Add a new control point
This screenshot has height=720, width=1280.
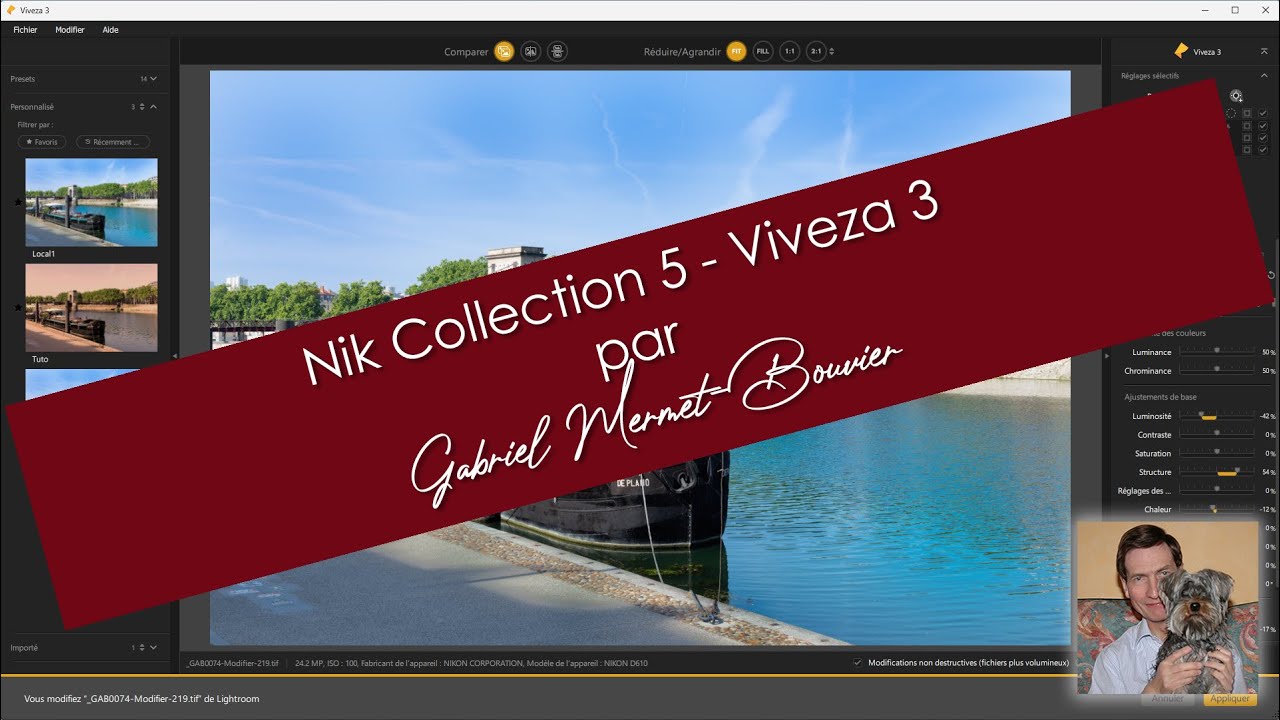pos(1237,96)
